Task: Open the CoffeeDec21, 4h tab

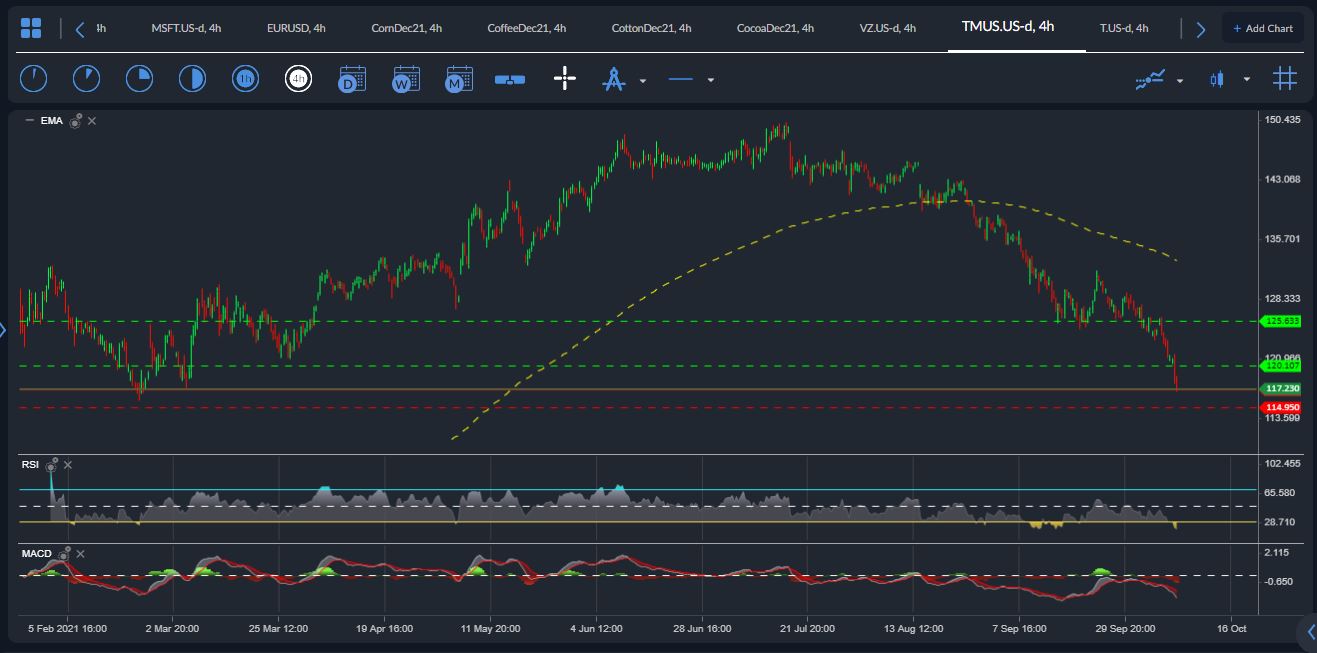Action: point(526,28)
